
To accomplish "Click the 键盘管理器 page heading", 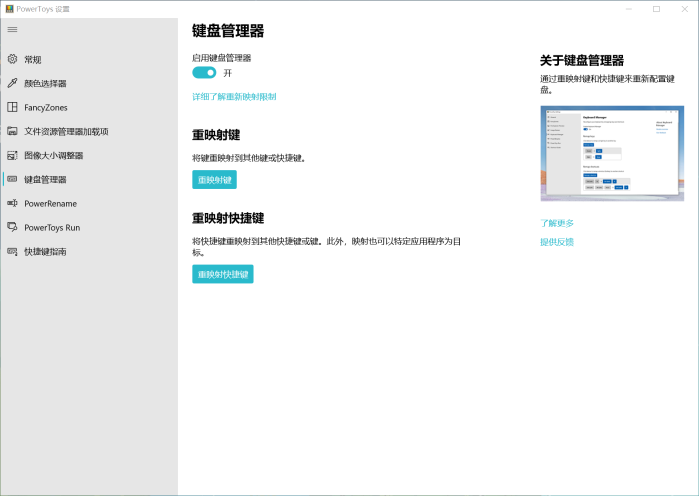I will (x=228, y=31).
